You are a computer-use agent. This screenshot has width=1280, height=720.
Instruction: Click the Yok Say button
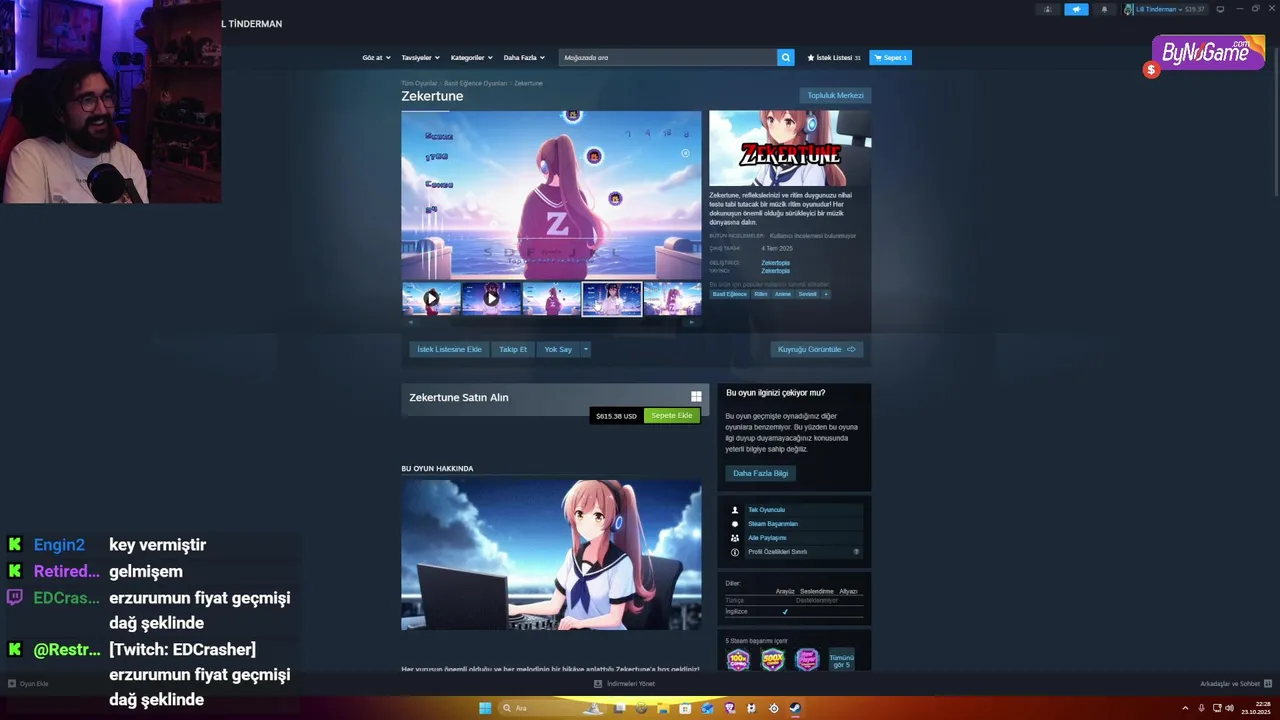(558, 349)
